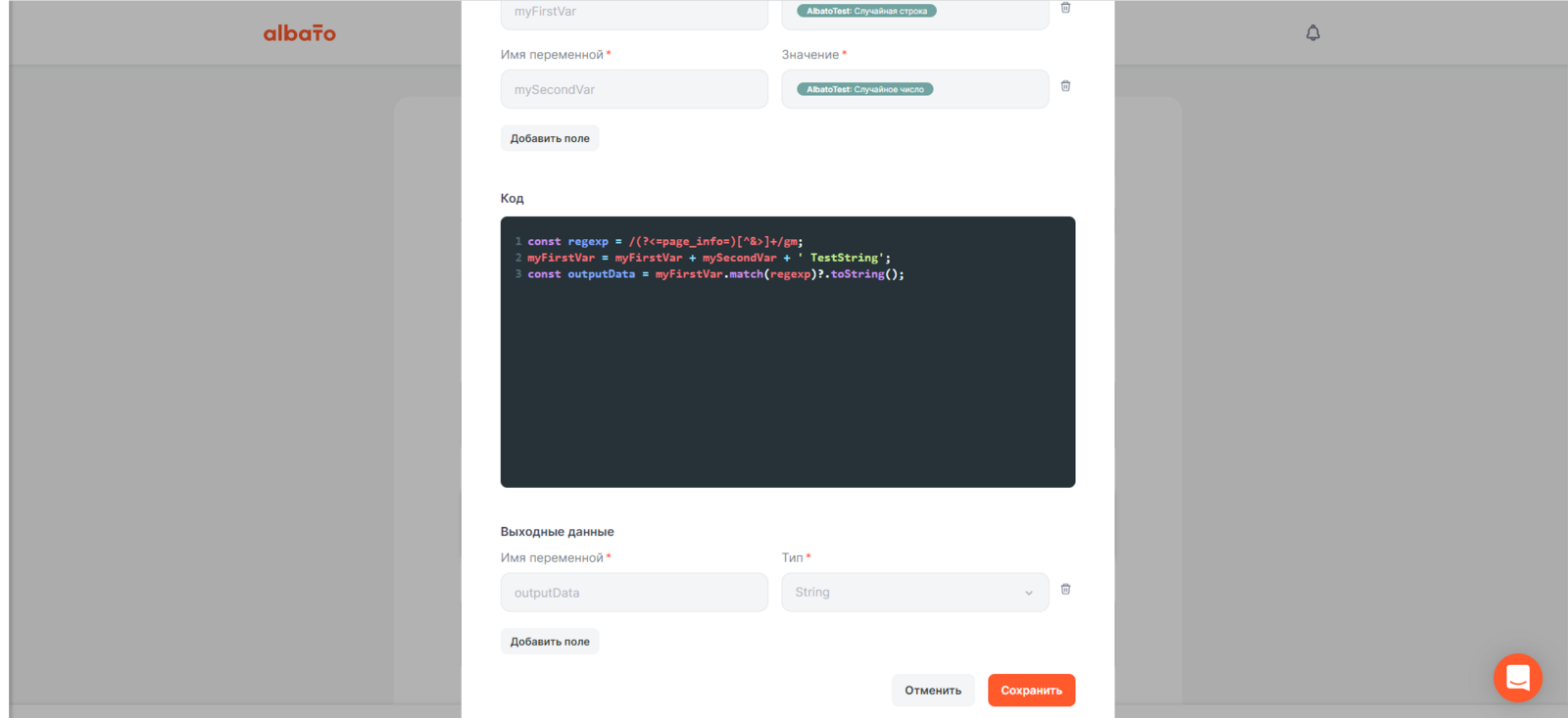
Task: Click the albato logo
Action: tap(299, 33)
